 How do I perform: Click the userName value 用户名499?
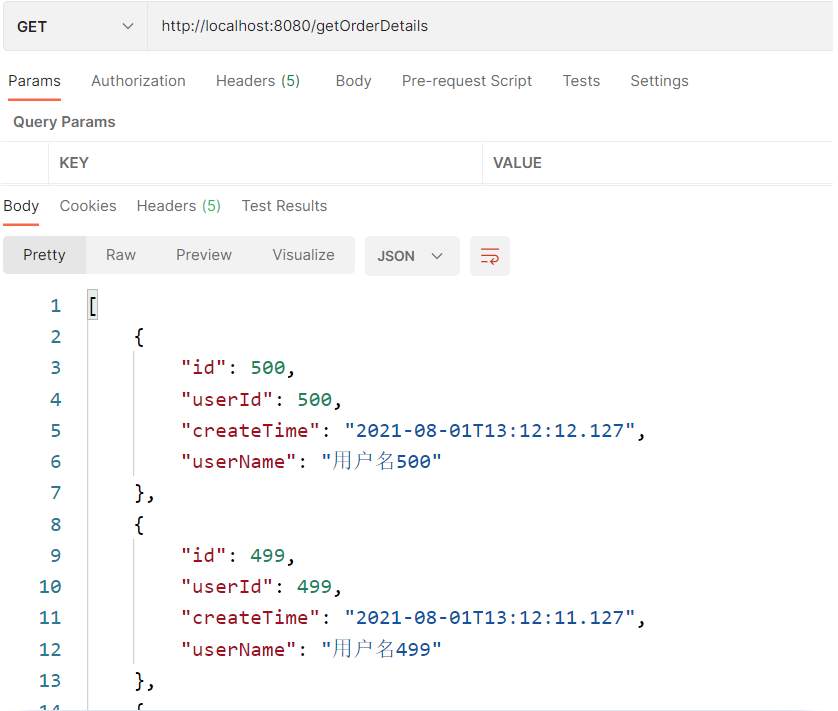382,649
